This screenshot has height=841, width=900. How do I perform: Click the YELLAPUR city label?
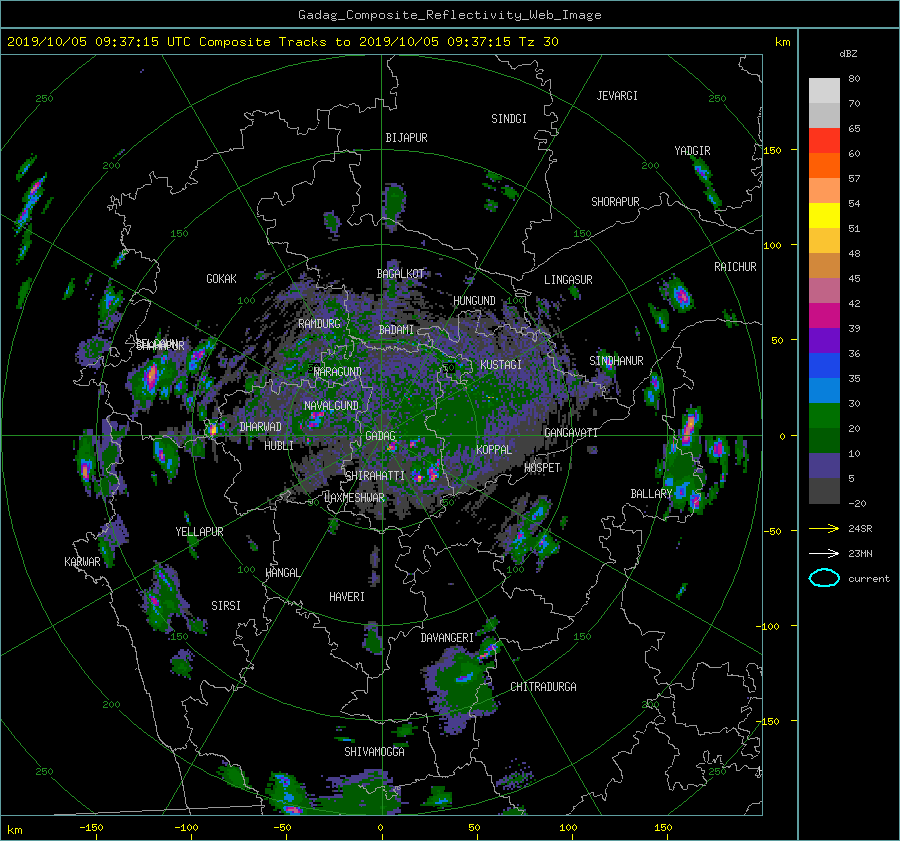pyautogui.click(x=199, y=532)
